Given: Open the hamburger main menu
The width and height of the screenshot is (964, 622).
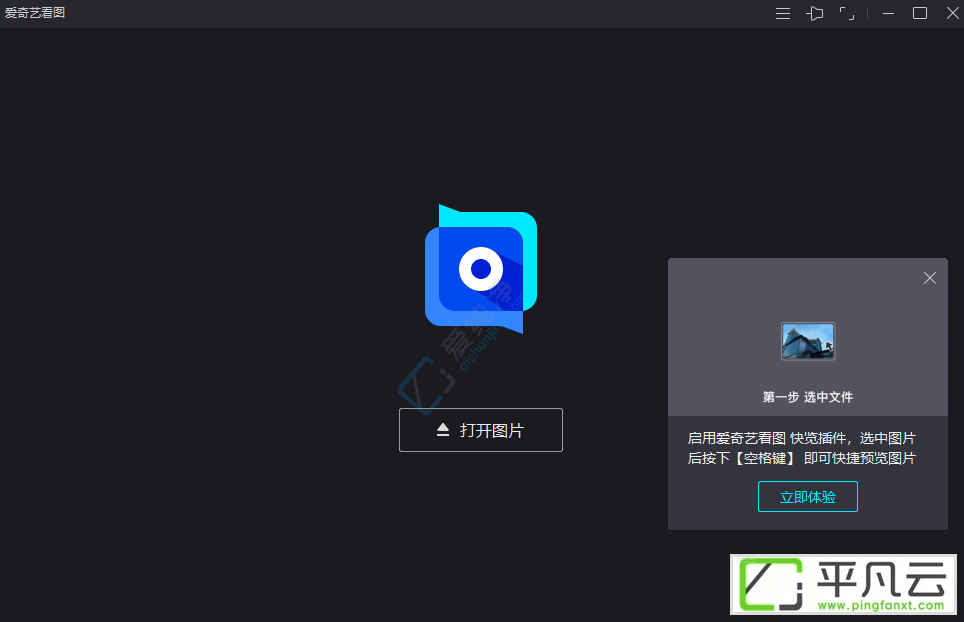Looking at the screenshot, I should [783, 14].
